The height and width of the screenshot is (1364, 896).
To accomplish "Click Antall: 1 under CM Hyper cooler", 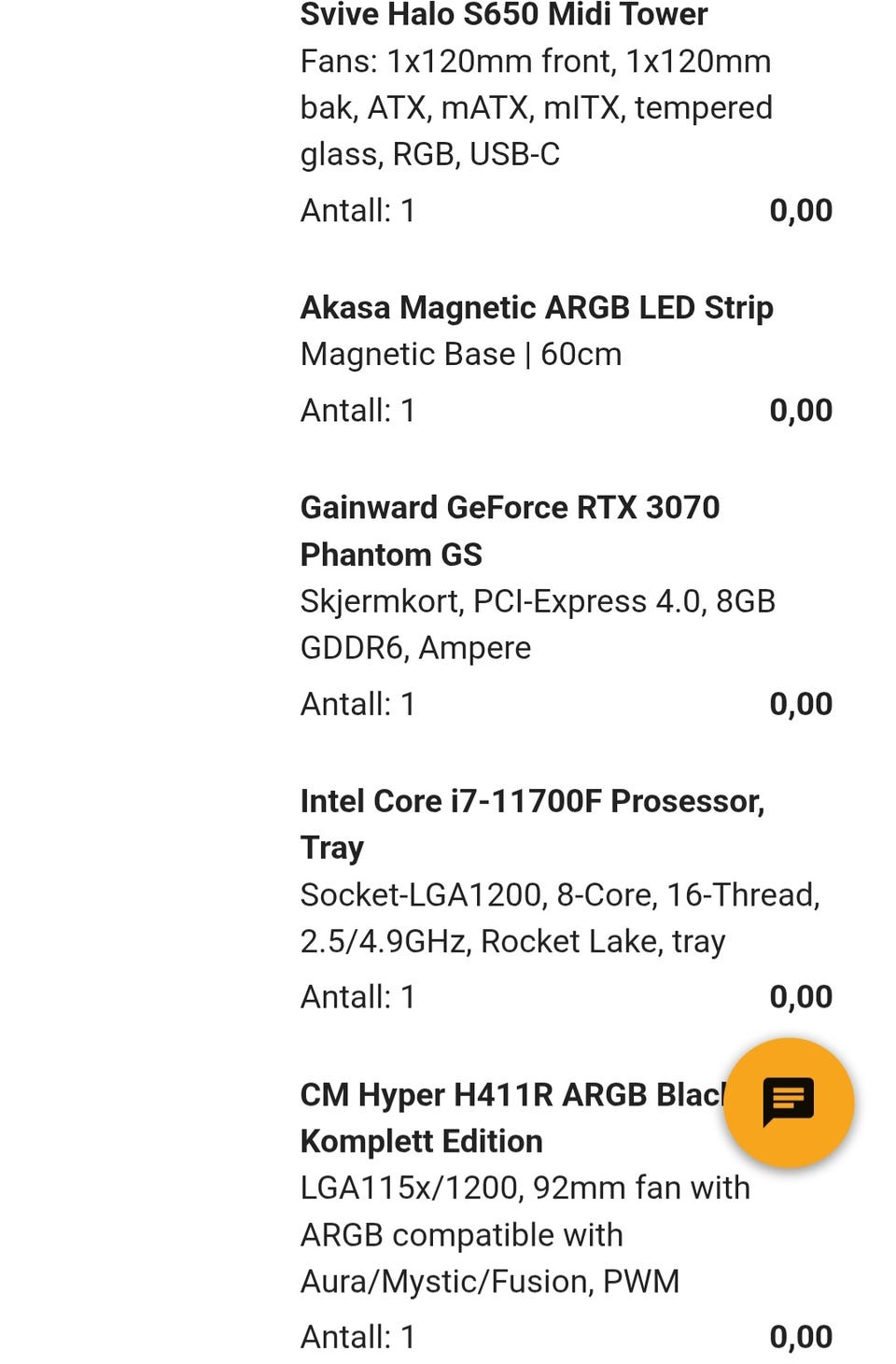I will (357, 1337).
